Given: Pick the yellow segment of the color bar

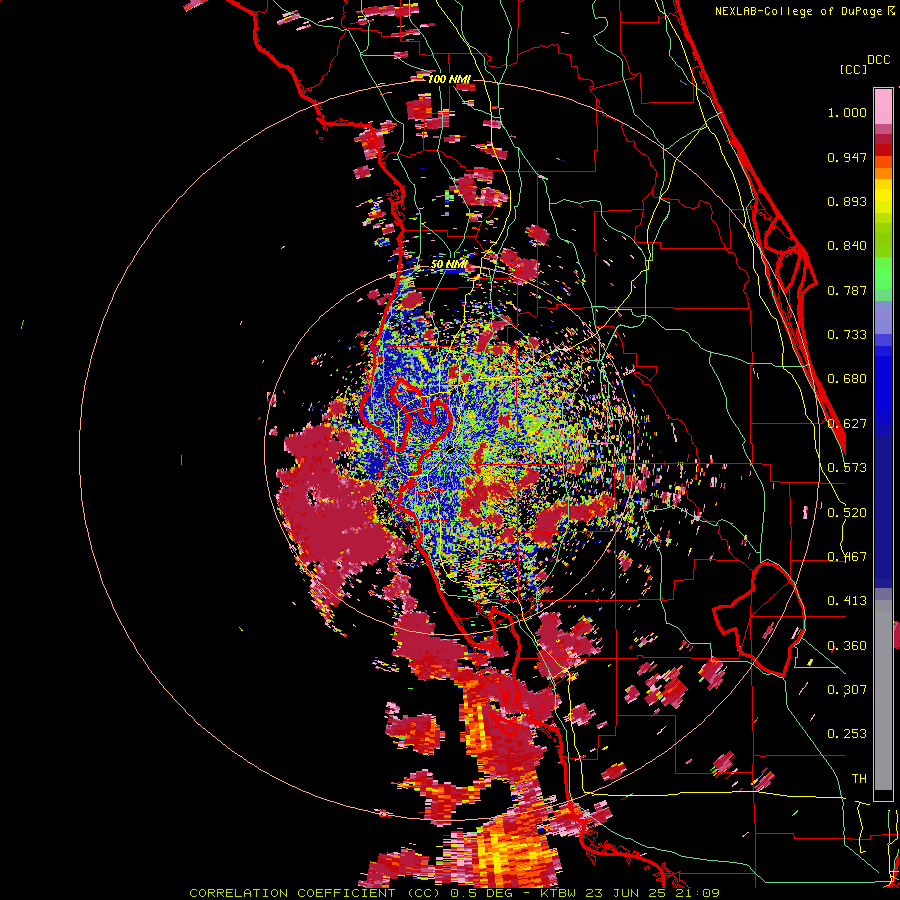Looking at the screenshot, I should click(883, 197).
